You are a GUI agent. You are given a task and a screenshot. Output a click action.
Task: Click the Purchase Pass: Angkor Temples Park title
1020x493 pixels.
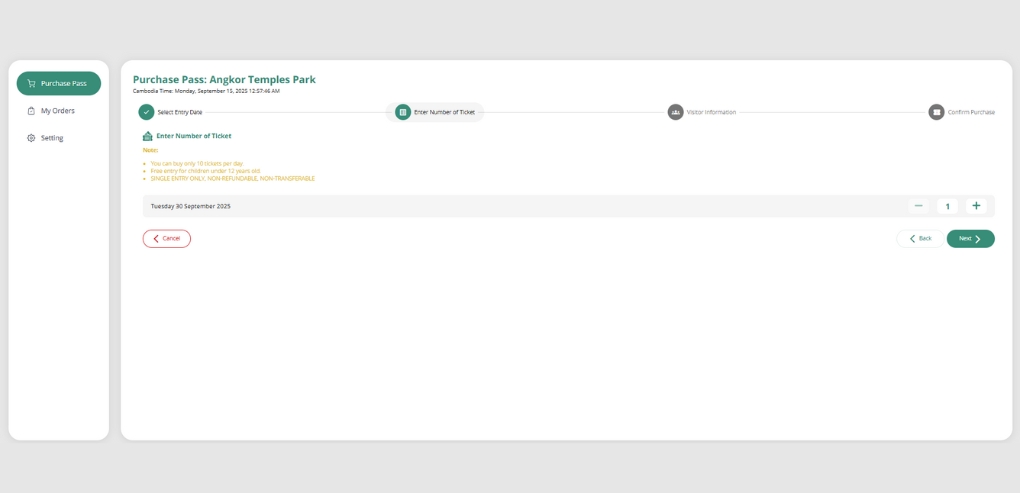pyautogui.click(x=224, y=79)
